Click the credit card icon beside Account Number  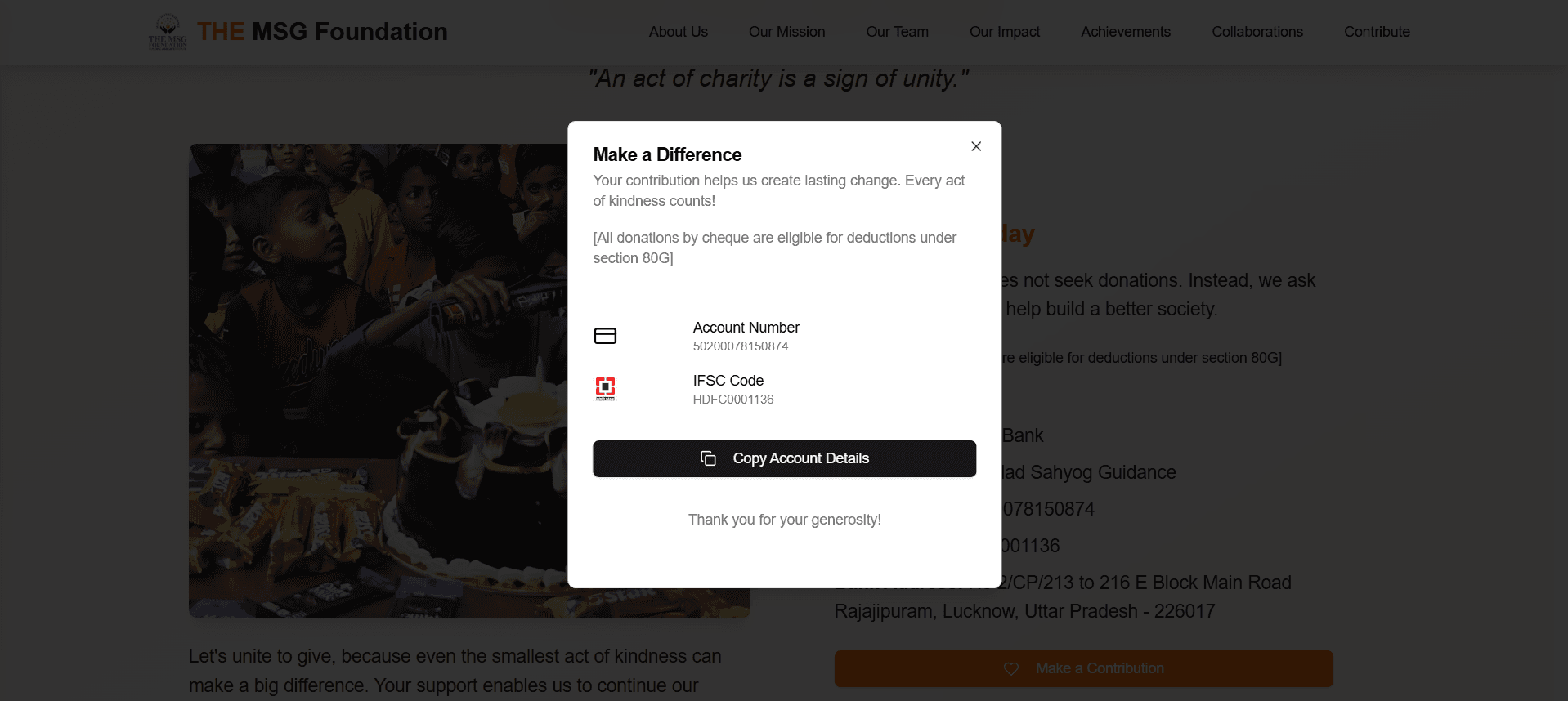[x=605, y=336]
